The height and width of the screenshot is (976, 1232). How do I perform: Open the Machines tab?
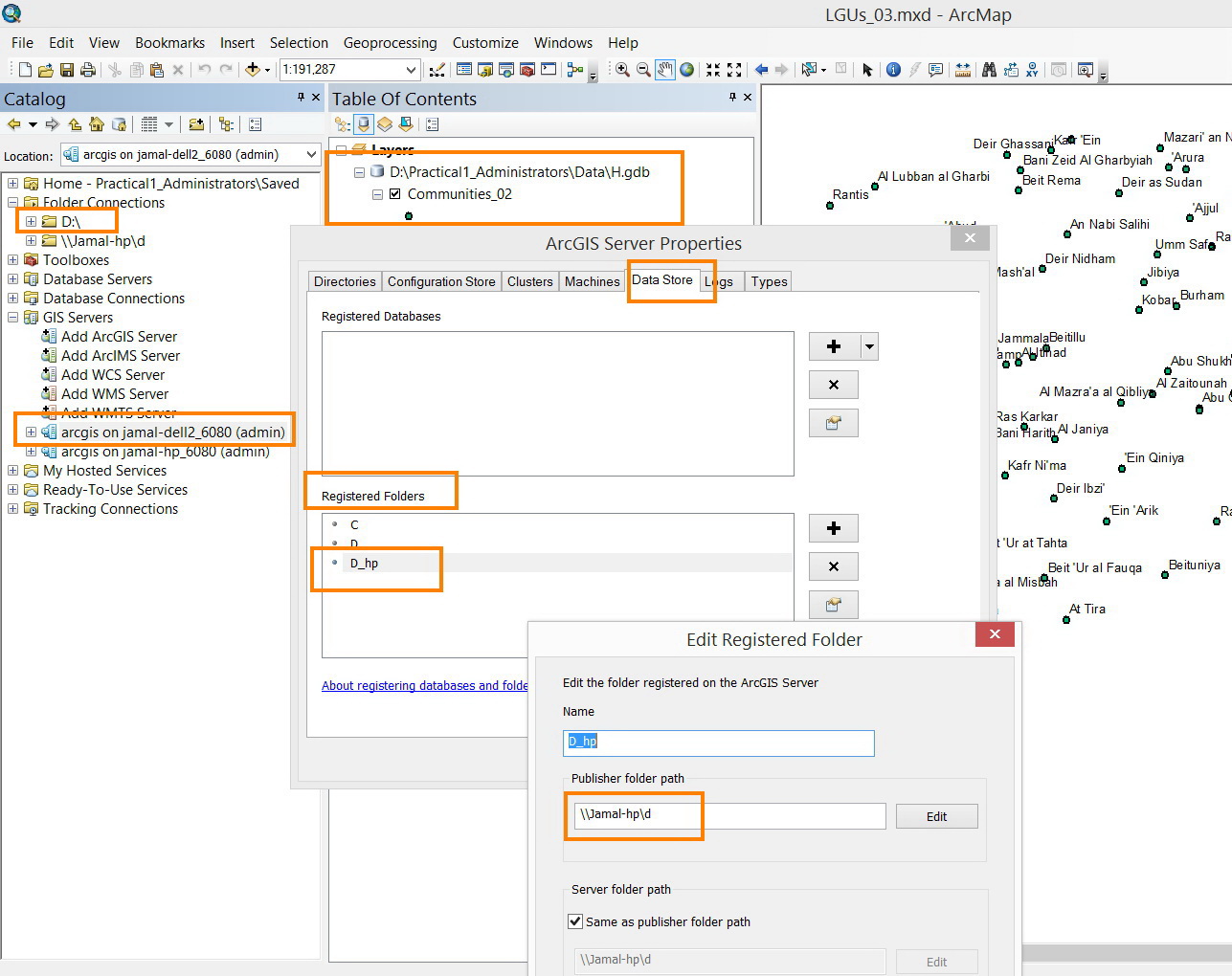592,281
